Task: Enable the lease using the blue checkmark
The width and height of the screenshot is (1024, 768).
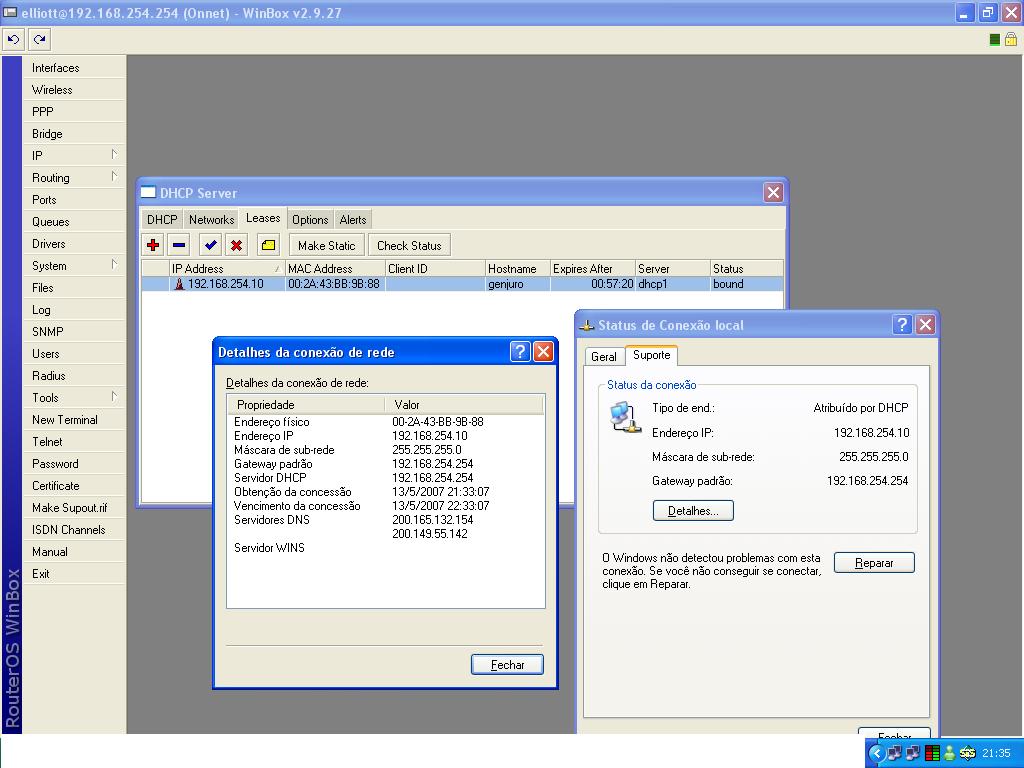Action: coord(210,246)
